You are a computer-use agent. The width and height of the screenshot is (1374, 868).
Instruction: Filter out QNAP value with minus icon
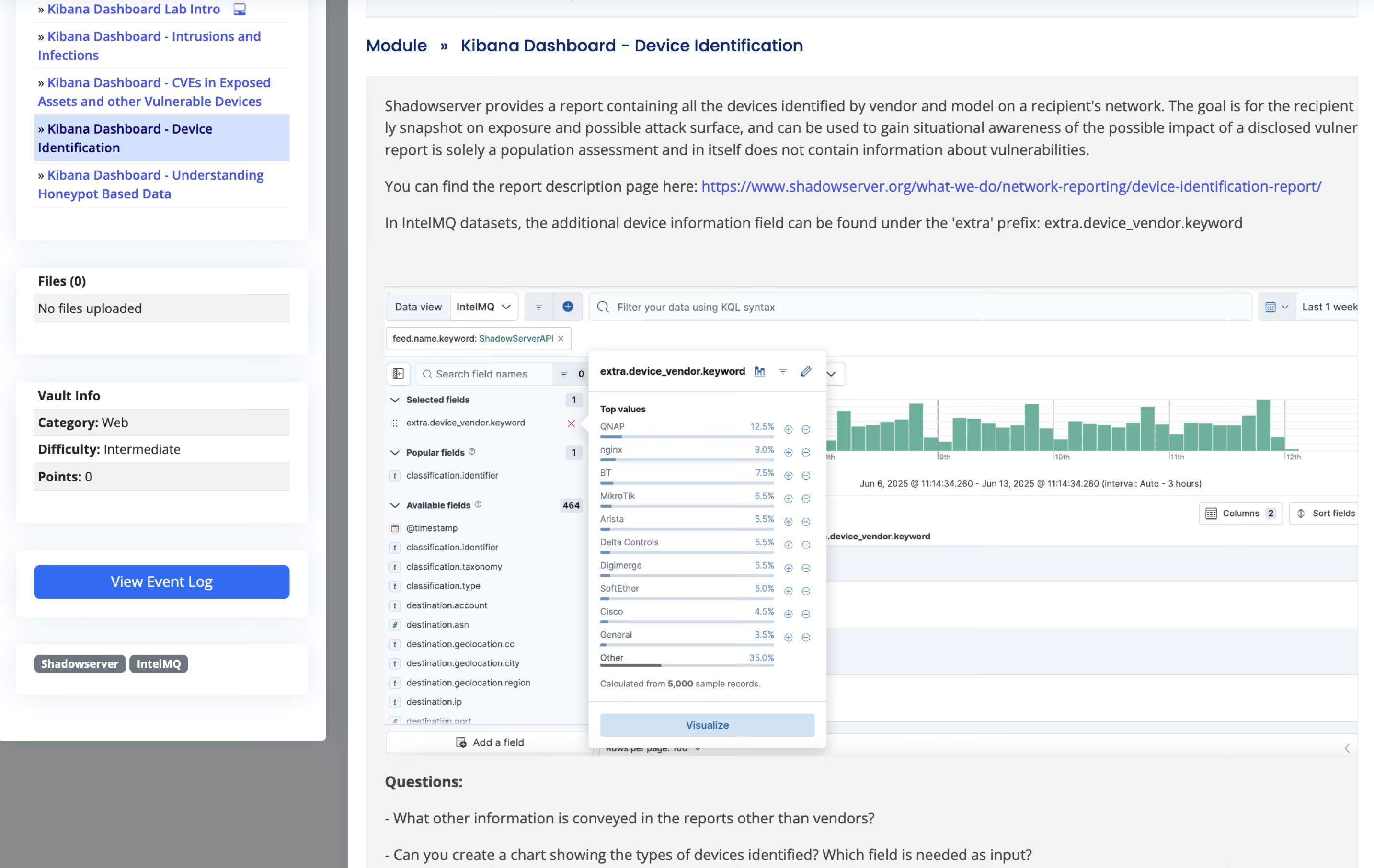pos(806,429)
